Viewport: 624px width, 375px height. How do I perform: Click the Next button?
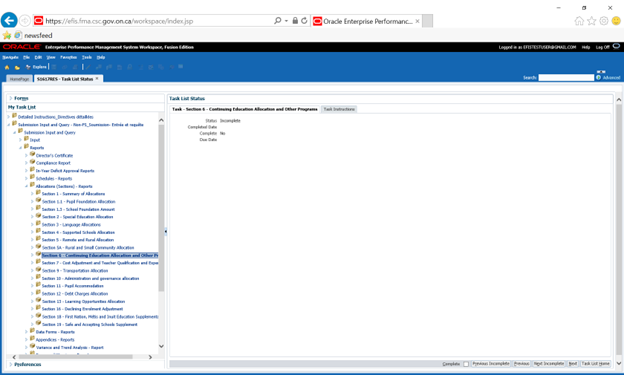(573, 364)
